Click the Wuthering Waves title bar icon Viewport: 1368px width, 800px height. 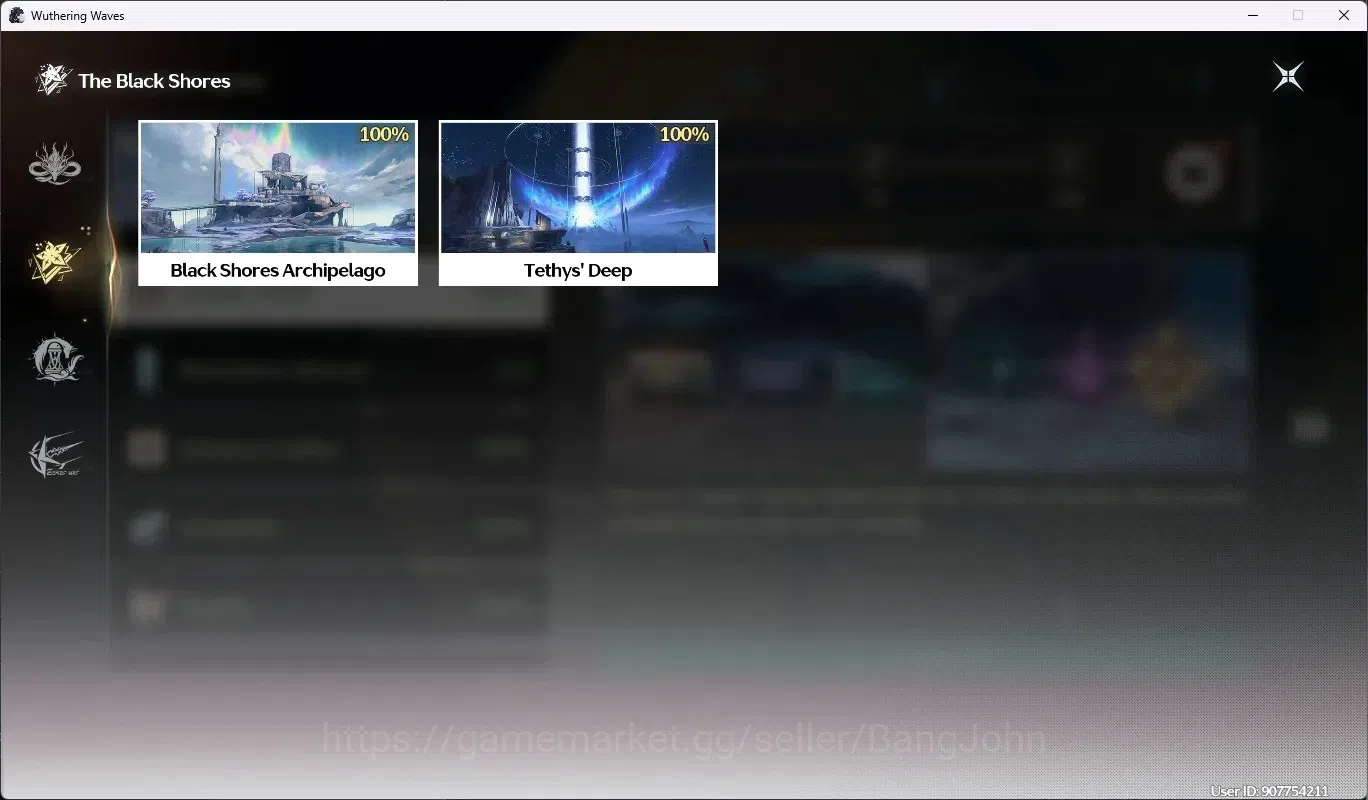pyautogui.click(x=16, y=15)
